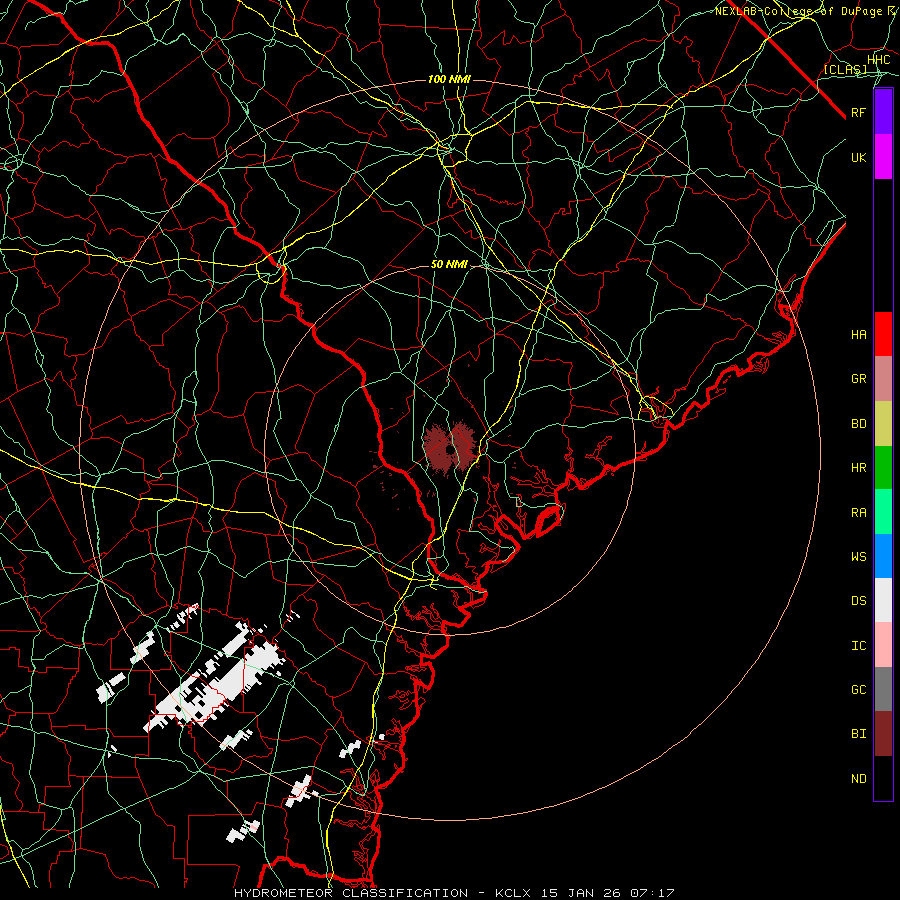Pick the HR green legend swatch

coord(883,467)
